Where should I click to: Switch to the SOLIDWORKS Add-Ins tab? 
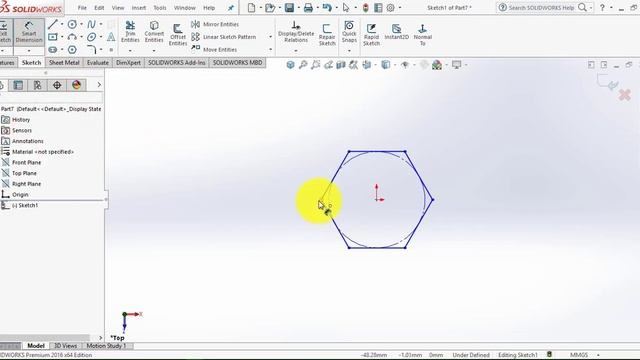[176, 62]
